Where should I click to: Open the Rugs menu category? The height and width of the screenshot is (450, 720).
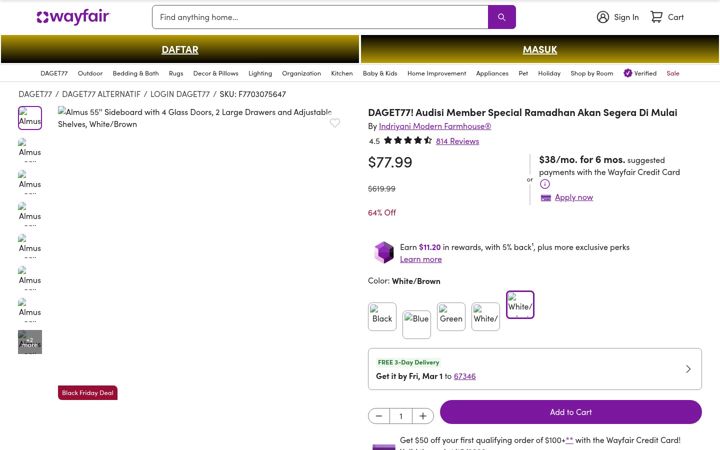click(176, 73)
